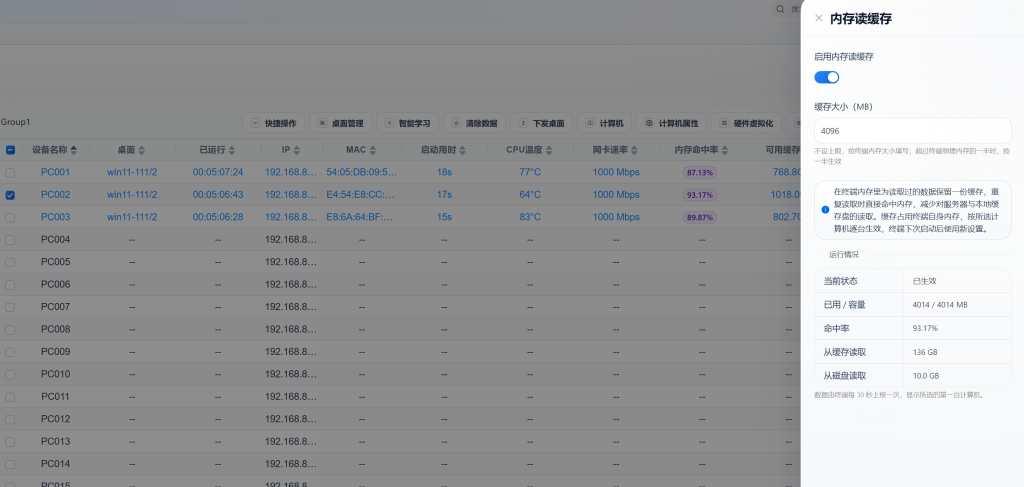Sort by the MAC column arrows
The height and width of the screenshot is (487, 1024).
(371, 150)
